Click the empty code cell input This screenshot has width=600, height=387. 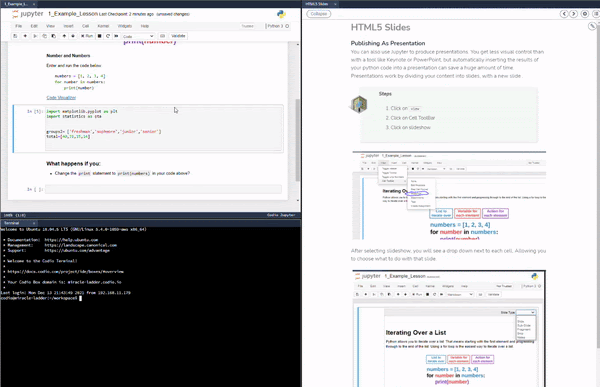[163, 189]
